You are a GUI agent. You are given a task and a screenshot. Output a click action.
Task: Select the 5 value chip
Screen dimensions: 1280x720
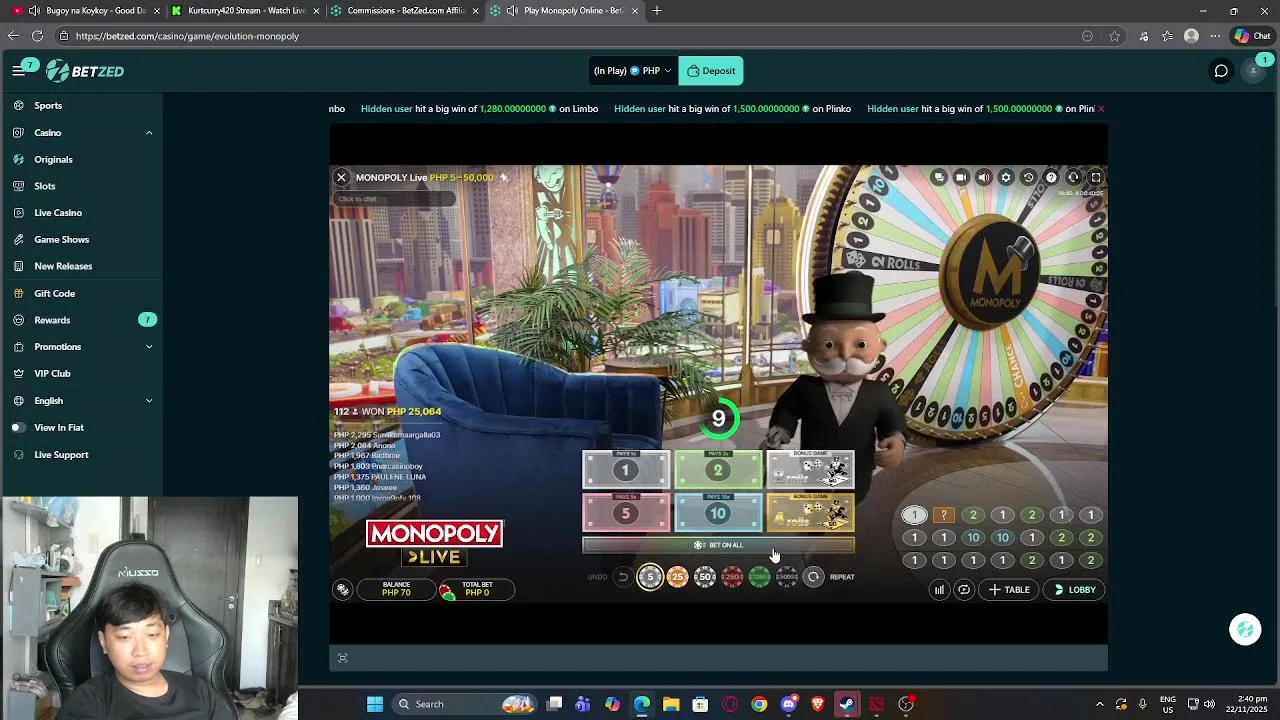(x=650, y=577)
